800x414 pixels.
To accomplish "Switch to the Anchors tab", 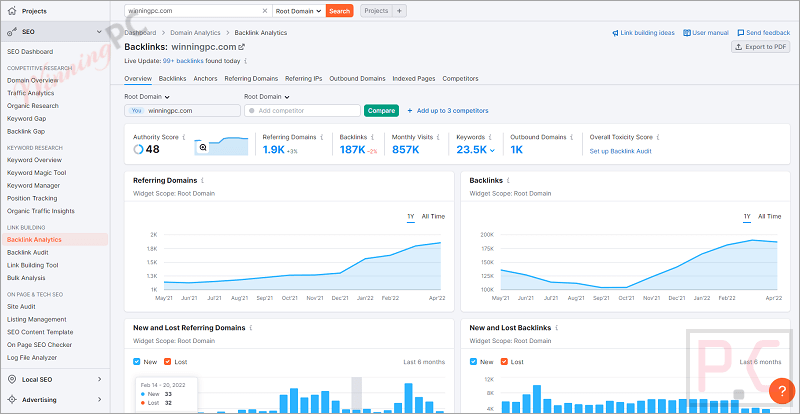I will tap(206, 79).
